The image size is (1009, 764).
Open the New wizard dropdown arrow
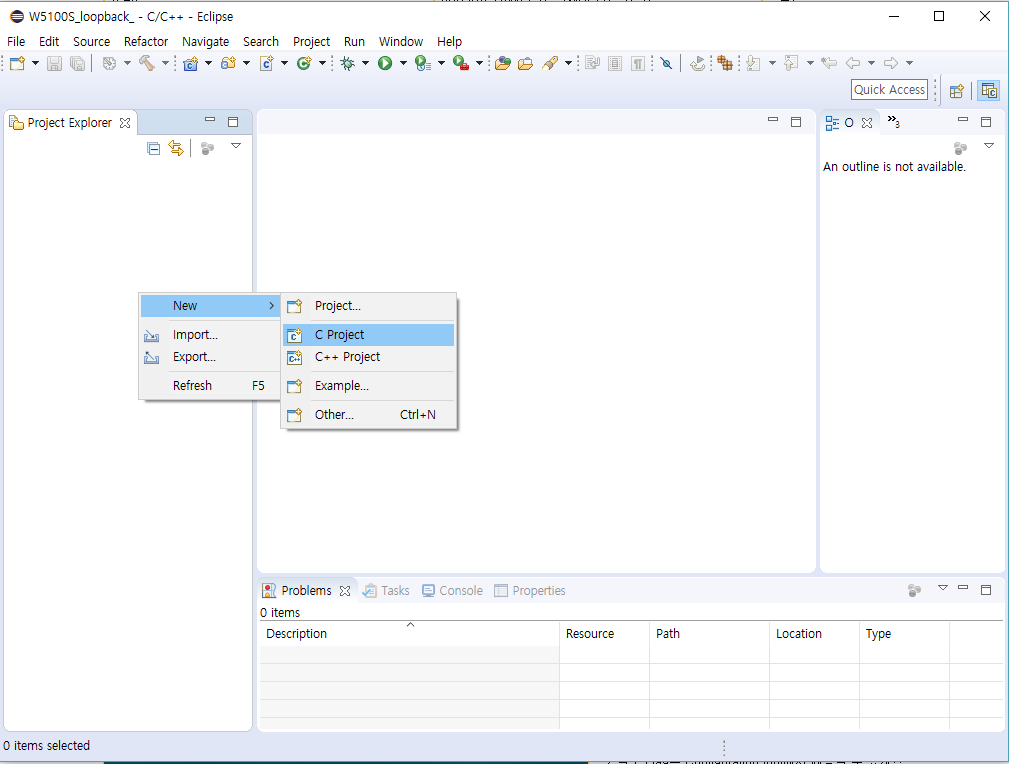[x=35, y=63]
